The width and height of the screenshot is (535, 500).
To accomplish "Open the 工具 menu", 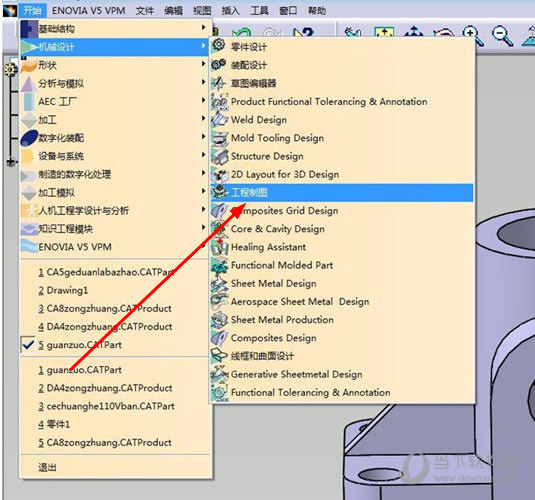I will click(x=259, y=11).
